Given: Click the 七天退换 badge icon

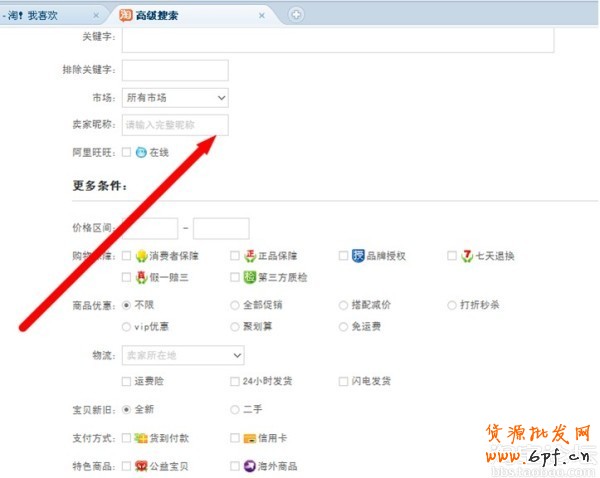Looking at the screenshot, I should coord(467,256).
